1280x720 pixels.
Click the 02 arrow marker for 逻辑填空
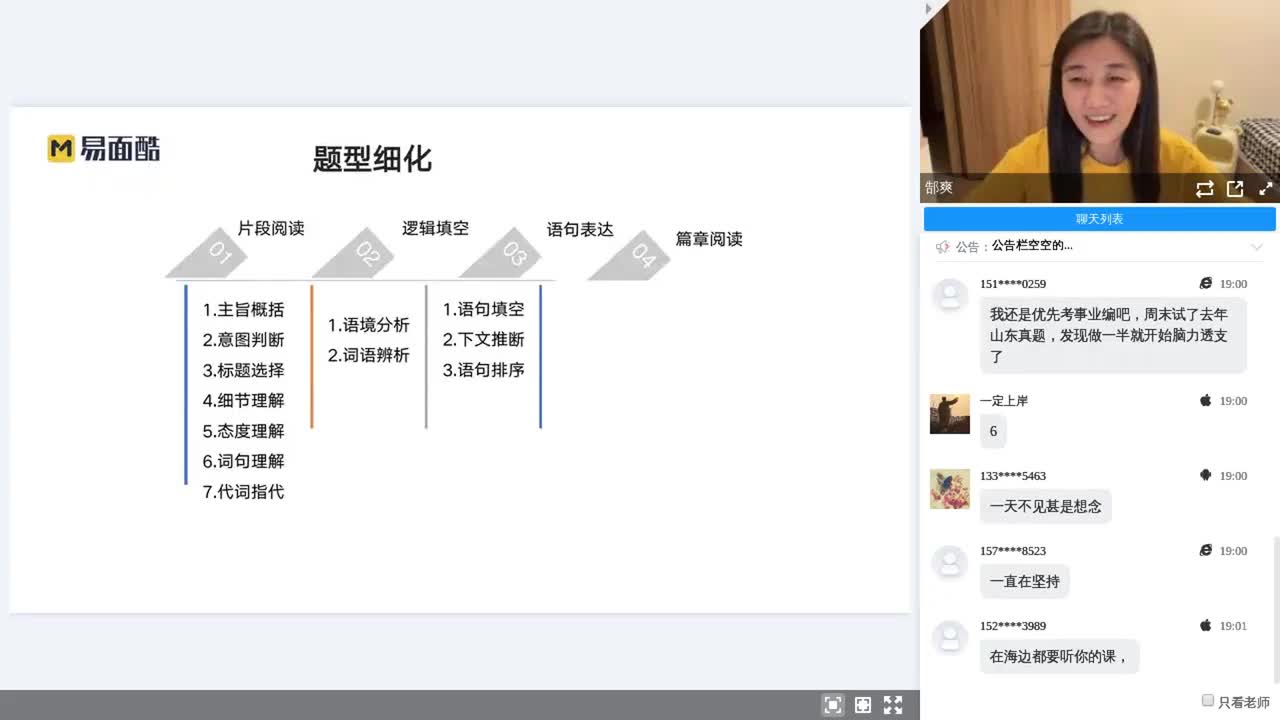pyautogui.click(x=354, y=254)
